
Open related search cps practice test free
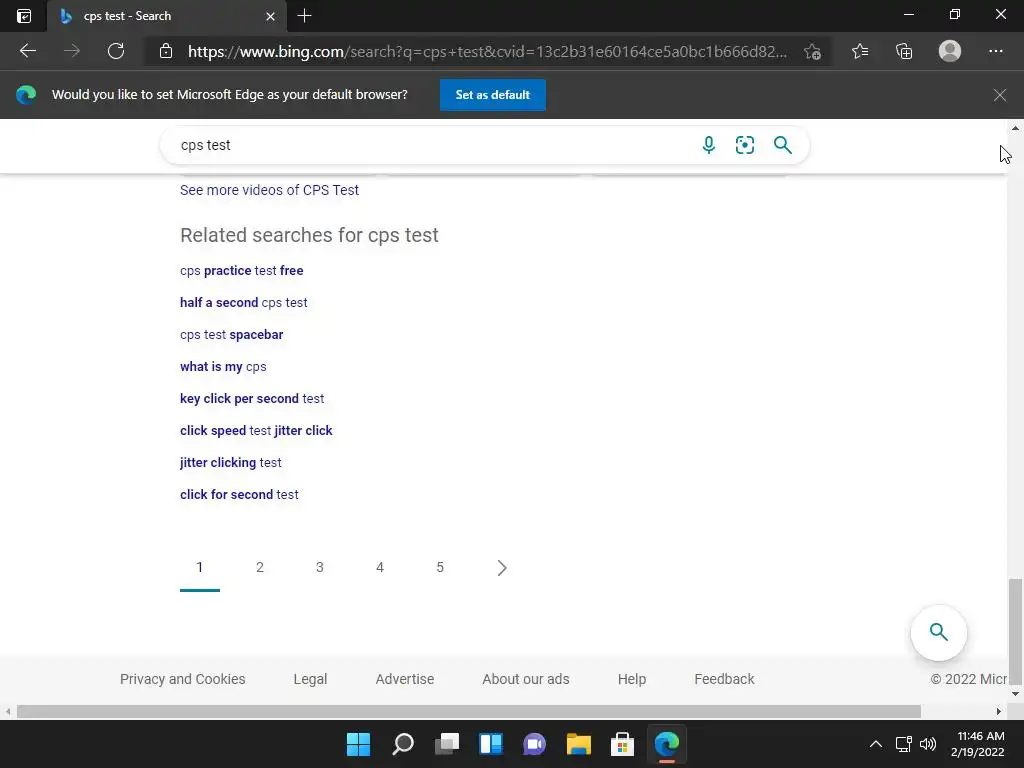242,270
